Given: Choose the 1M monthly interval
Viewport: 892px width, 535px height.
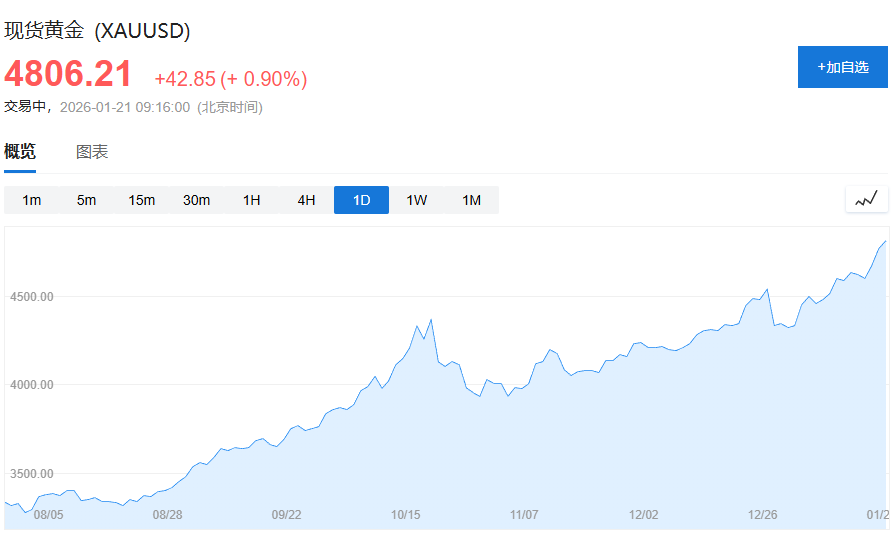Looking at the screenshot, I should click(x=471, y=200).
